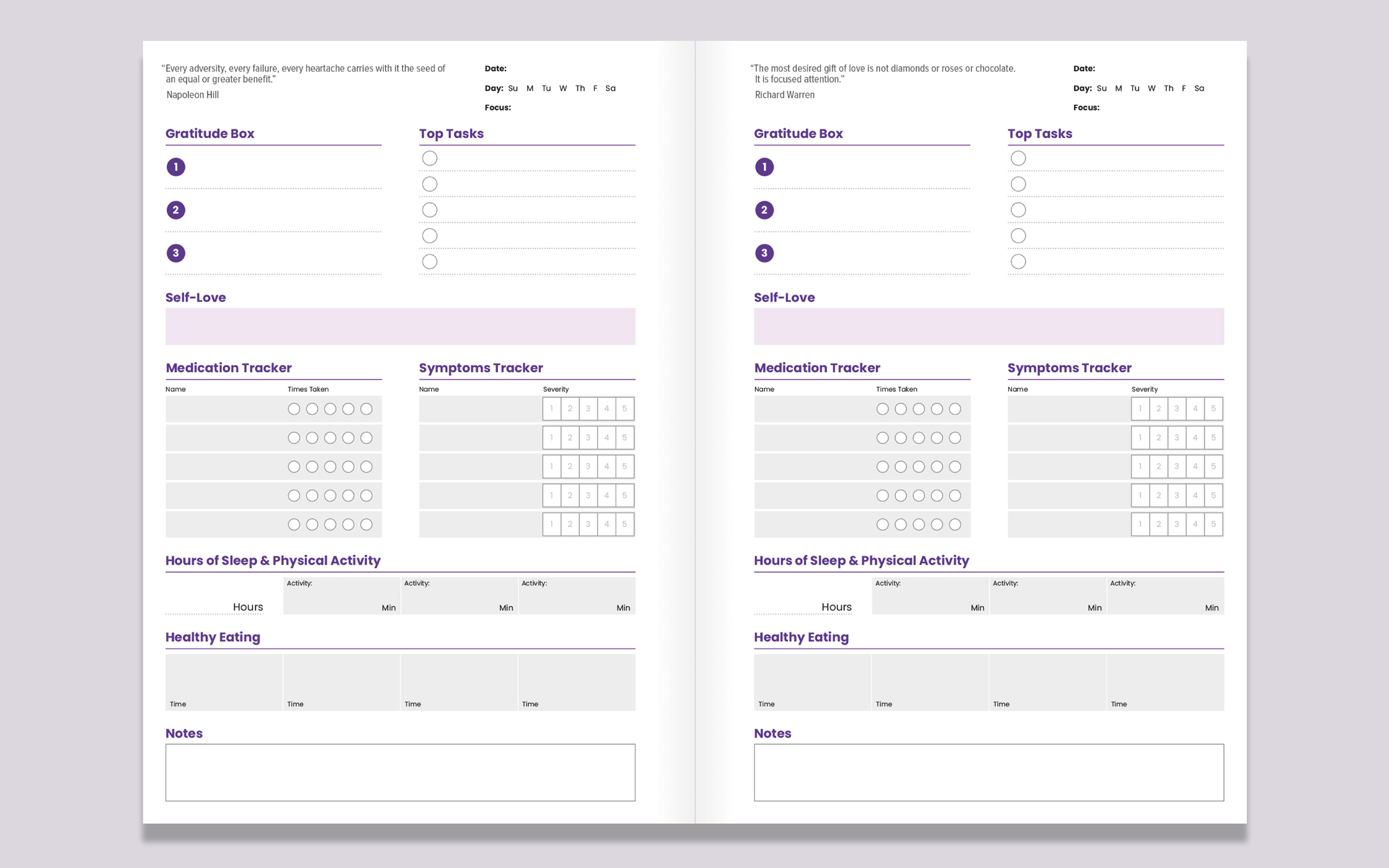Click gratitude number 1 badge on left page
The height and width of the screenshot is (868, 1389).
[176, 167]
